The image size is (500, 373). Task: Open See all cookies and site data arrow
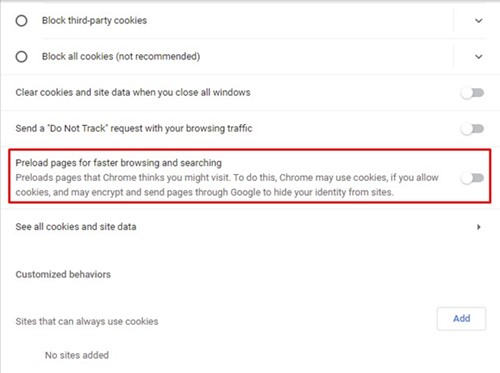pos(479,227)
